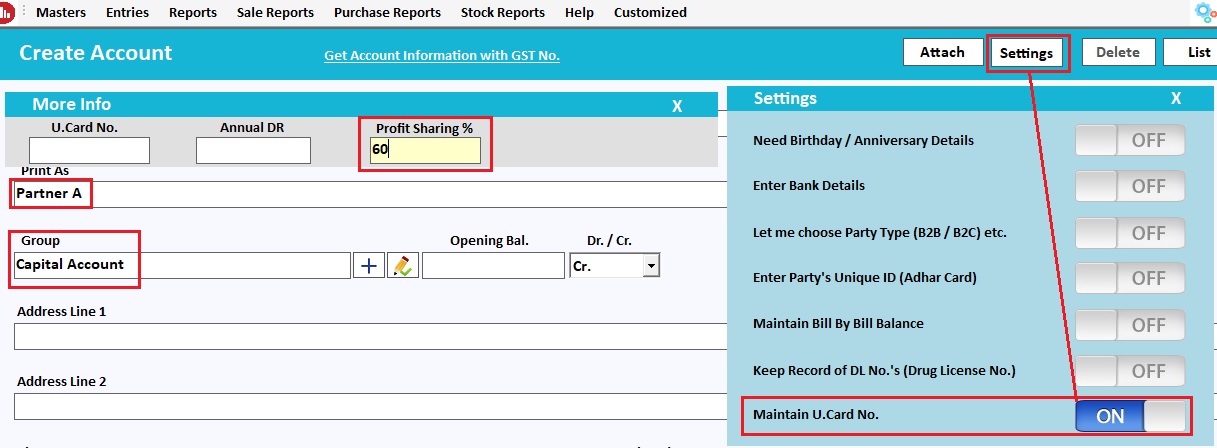The image size is (1217, 448).
Task: Click the pencil edit icon beside Group
Action: pos(402,265)
